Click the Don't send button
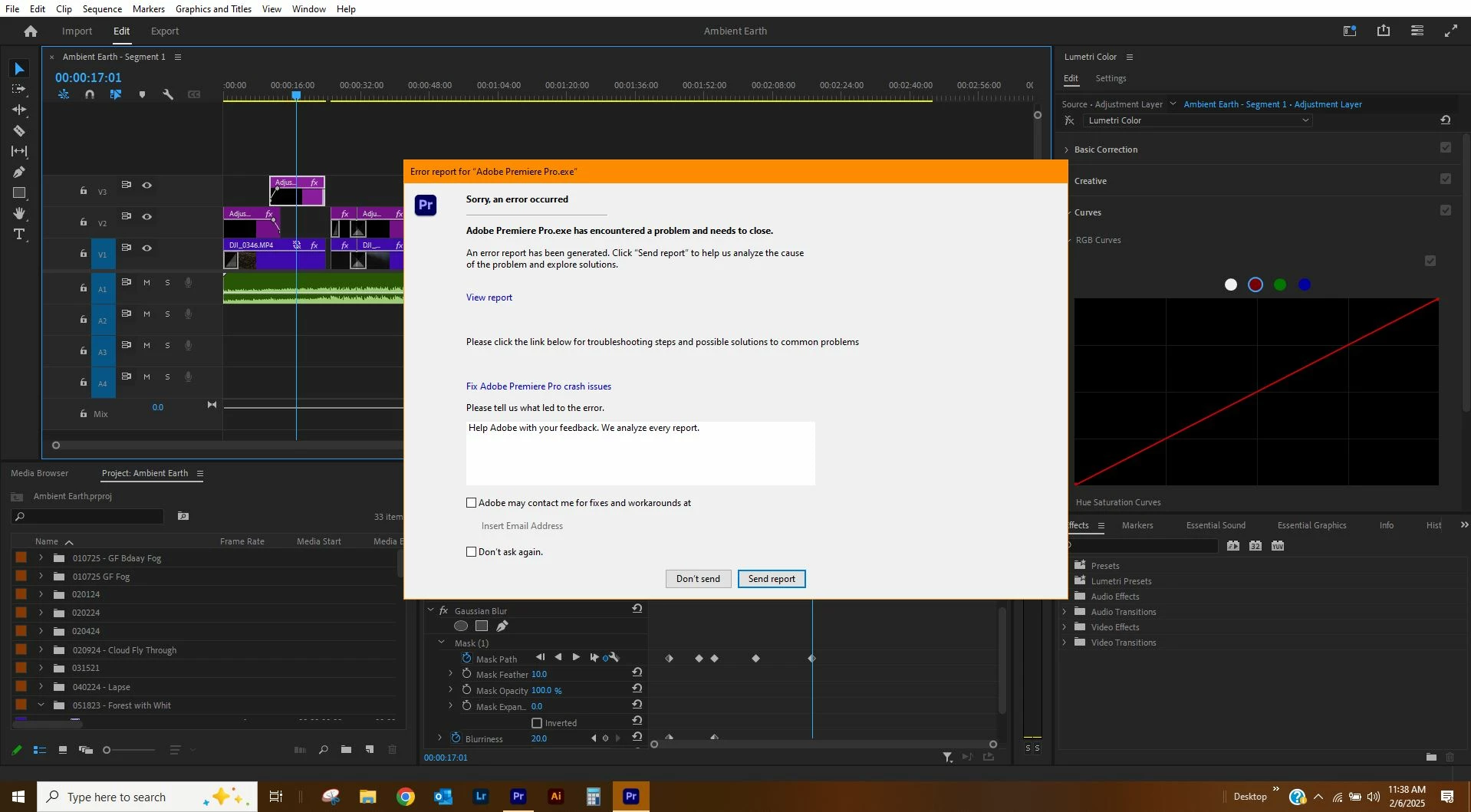Viewport: 1471px width, 812px height. (x=698, y=579)
